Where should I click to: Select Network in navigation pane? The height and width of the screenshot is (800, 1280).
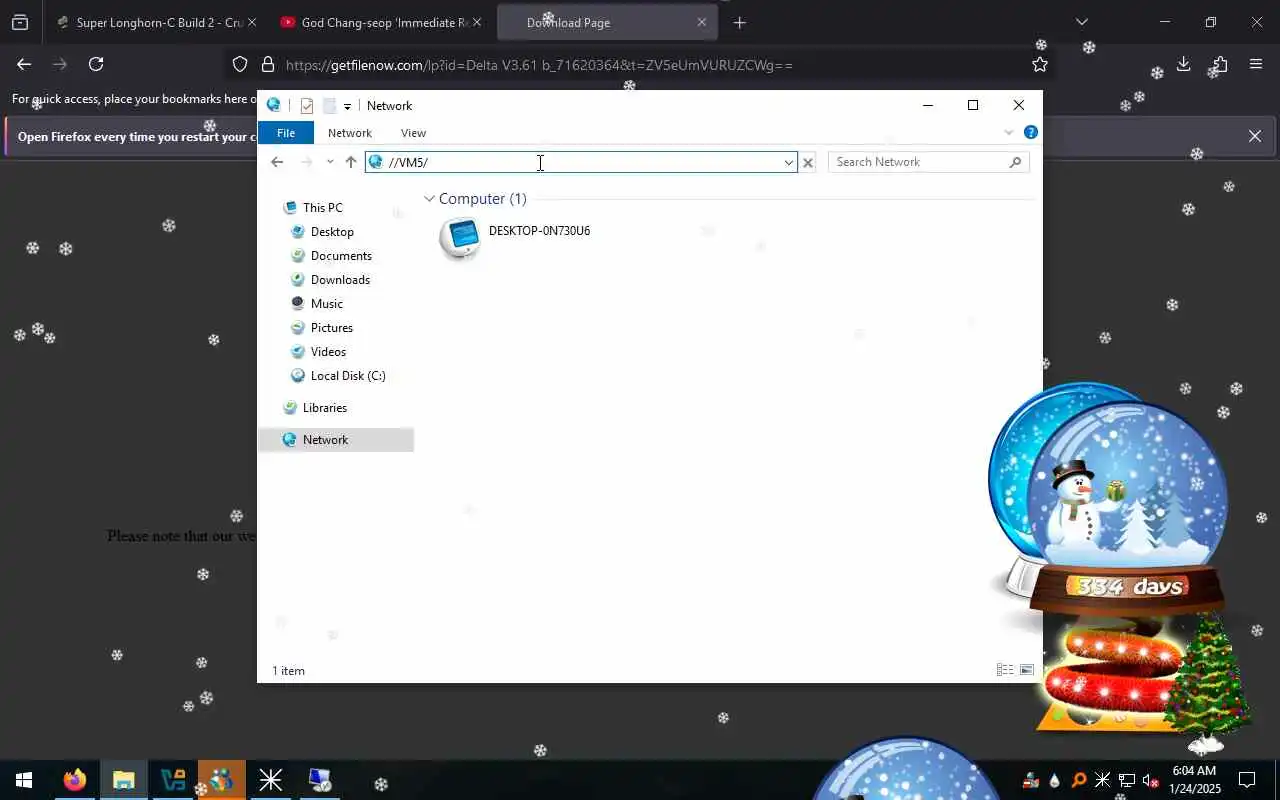tap(335, 440)
